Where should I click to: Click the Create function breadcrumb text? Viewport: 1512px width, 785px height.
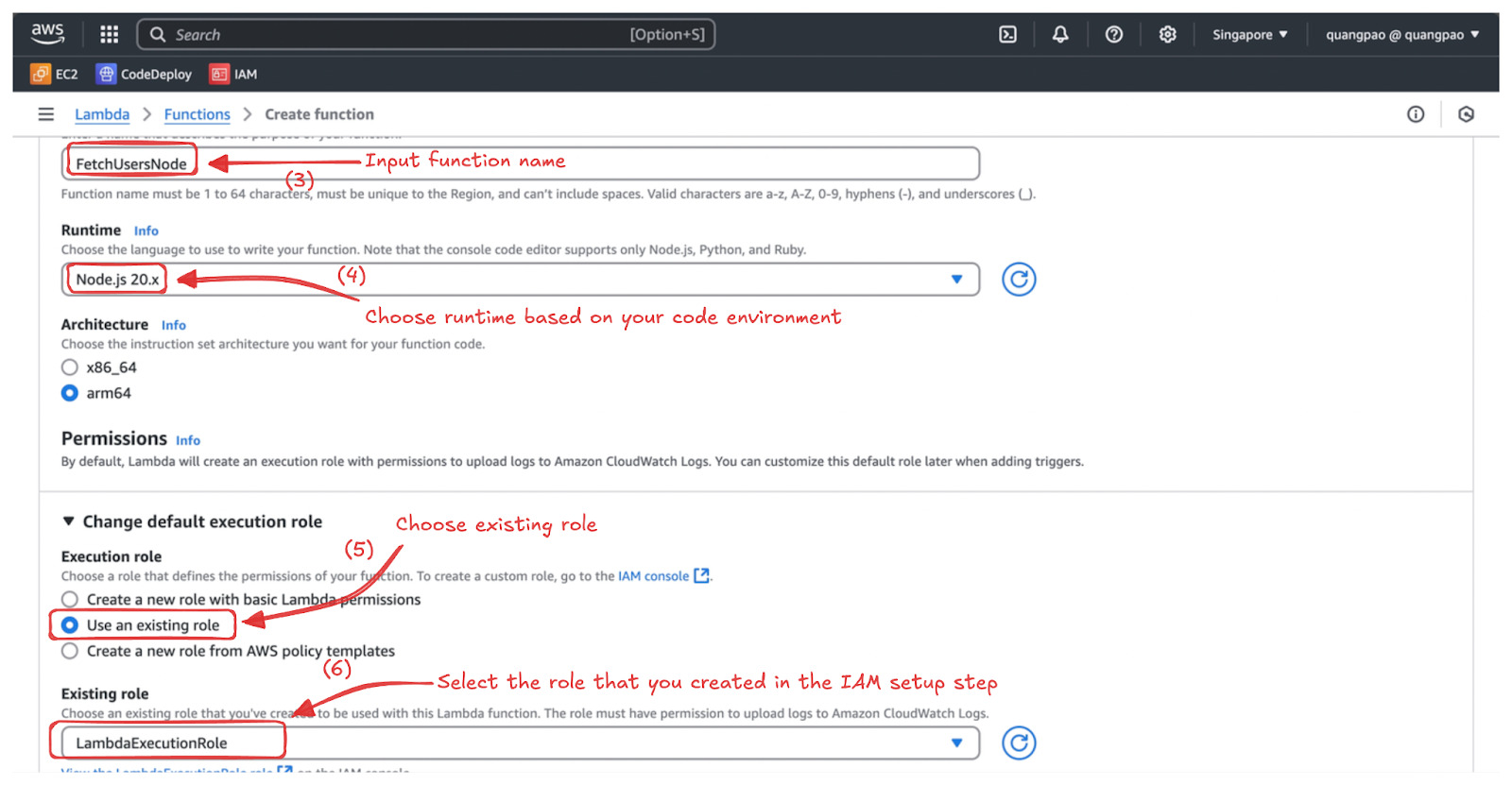pyautogui.click(x=319, y=114)
